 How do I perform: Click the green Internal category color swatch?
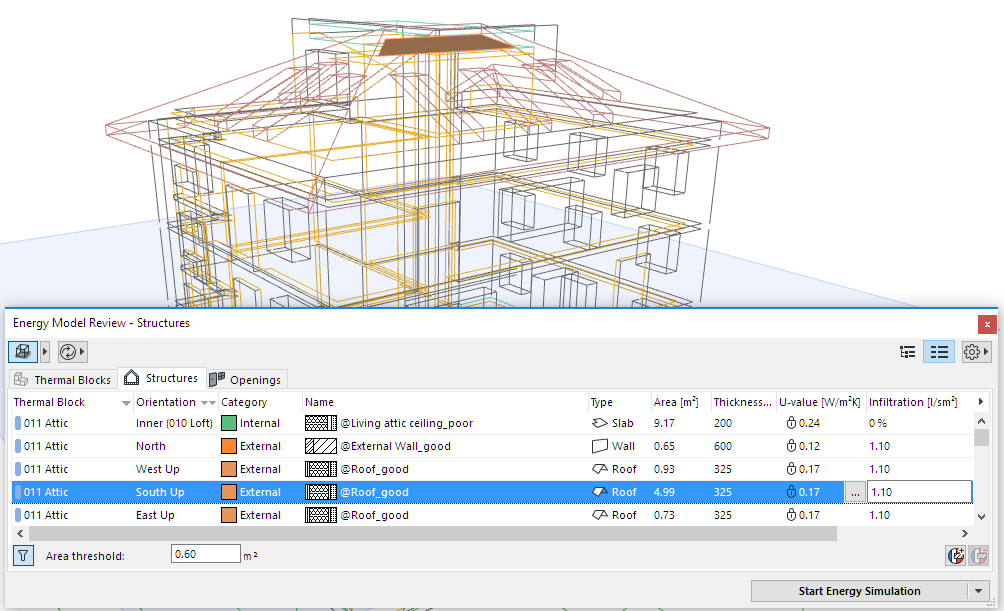click(228, 423)
